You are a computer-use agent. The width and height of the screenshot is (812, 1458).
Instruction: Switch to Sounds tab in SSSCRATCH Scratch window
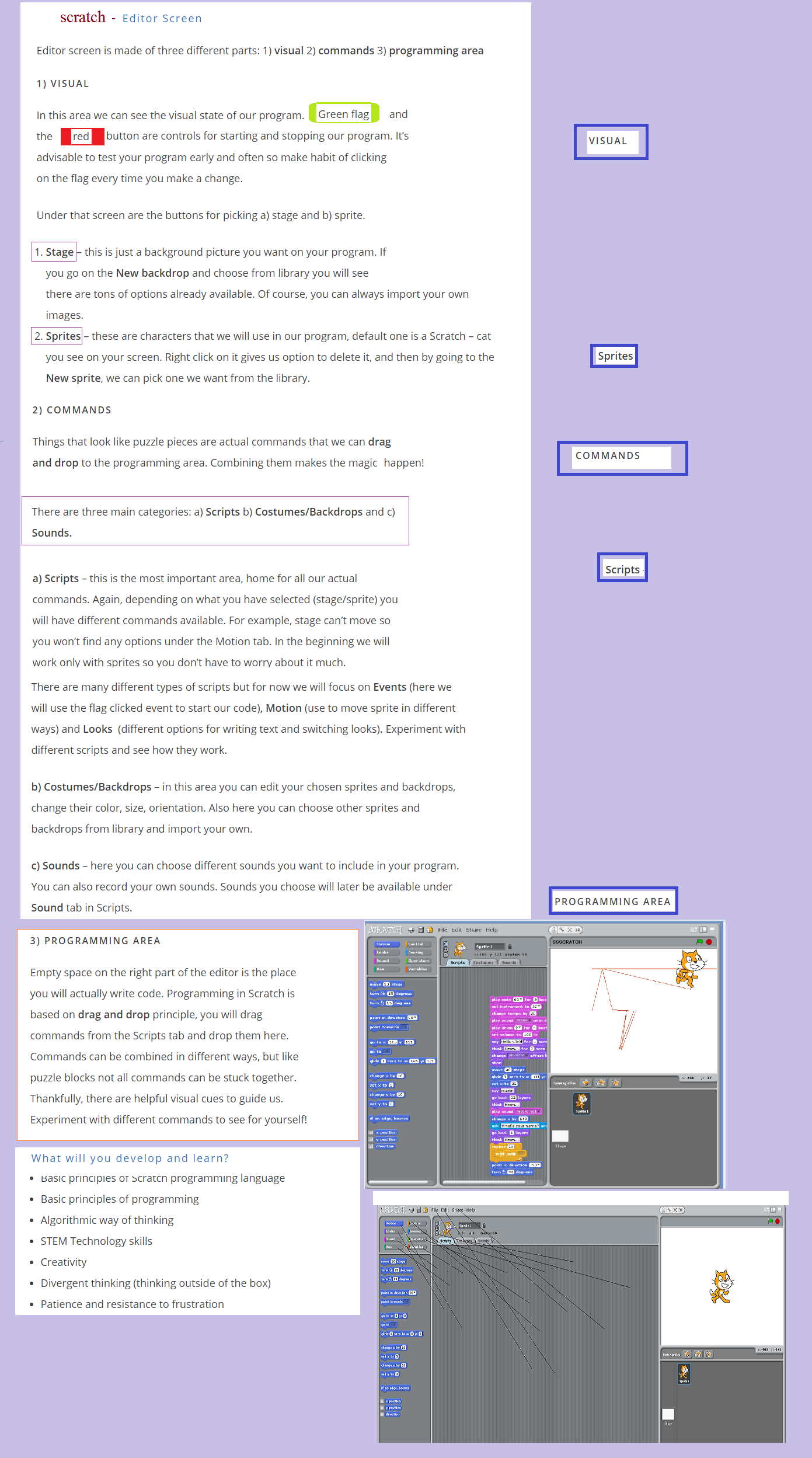tap(509, 962)
